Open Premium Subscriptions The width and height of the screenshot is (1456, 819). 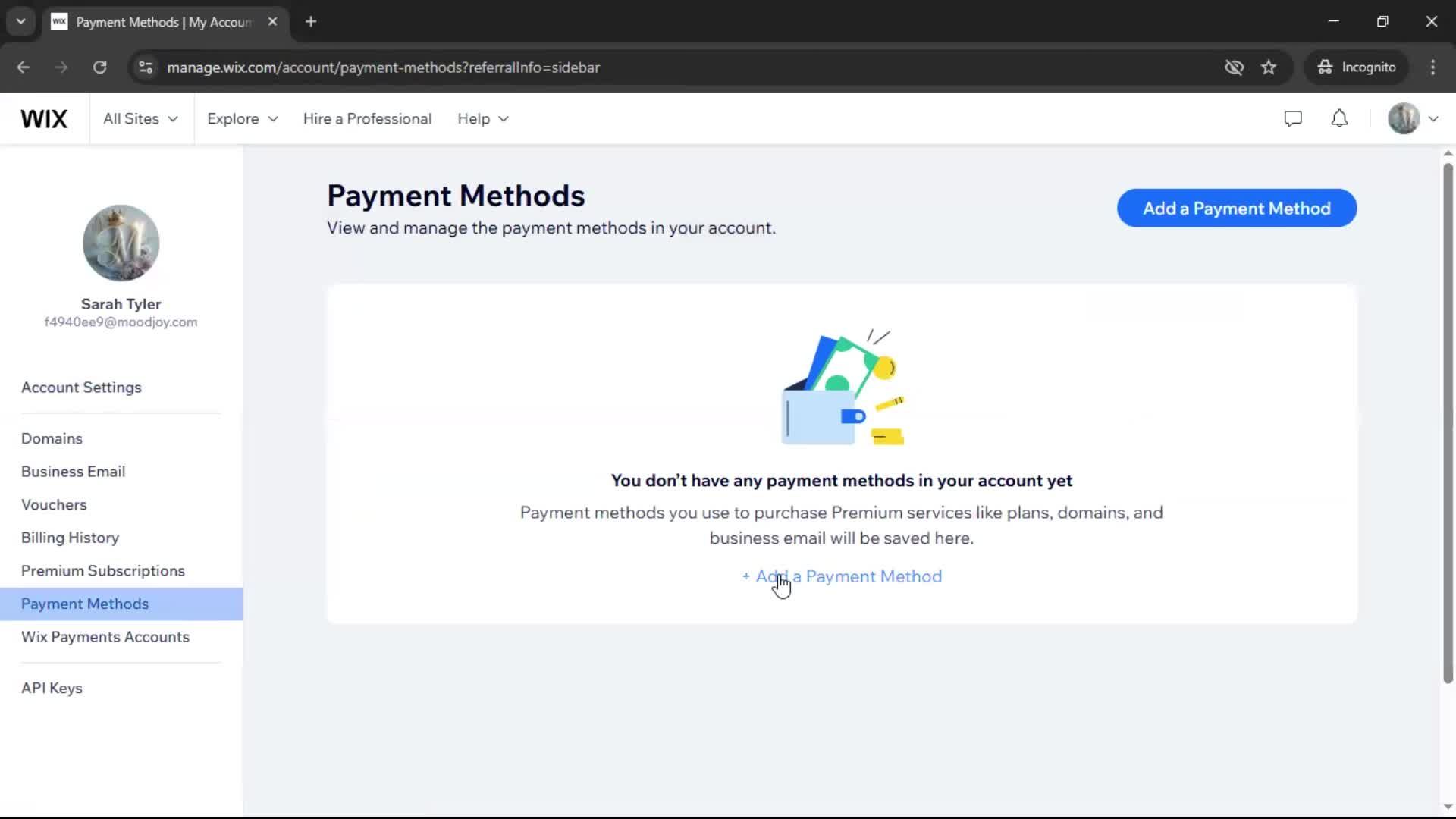point(103,571)
